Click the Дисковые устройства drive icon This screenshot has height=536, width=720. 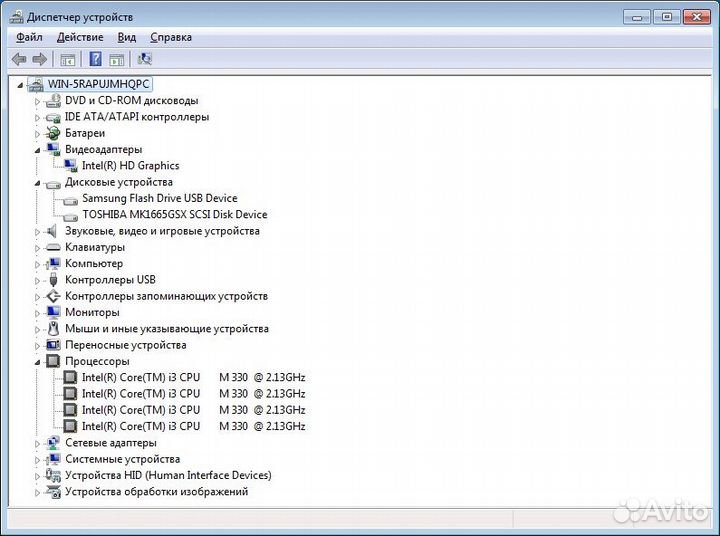pyautogui.click(x=53, y=184)
